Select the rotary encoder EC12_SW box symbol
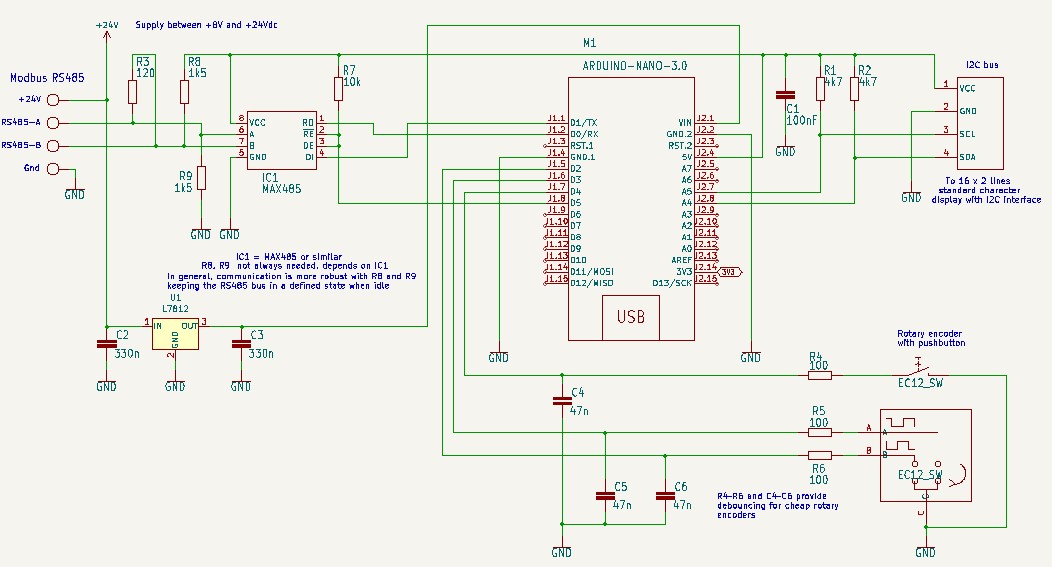This screenshot has height=567, width=1052. click(925, 455)
